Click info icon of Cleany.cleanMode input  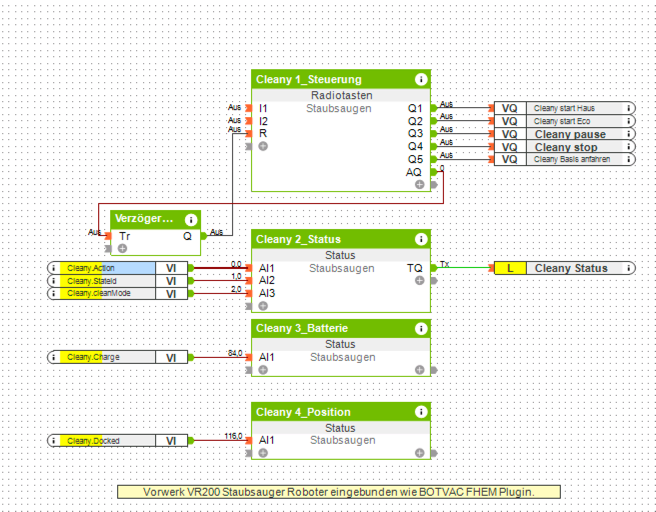coord(54,294)
